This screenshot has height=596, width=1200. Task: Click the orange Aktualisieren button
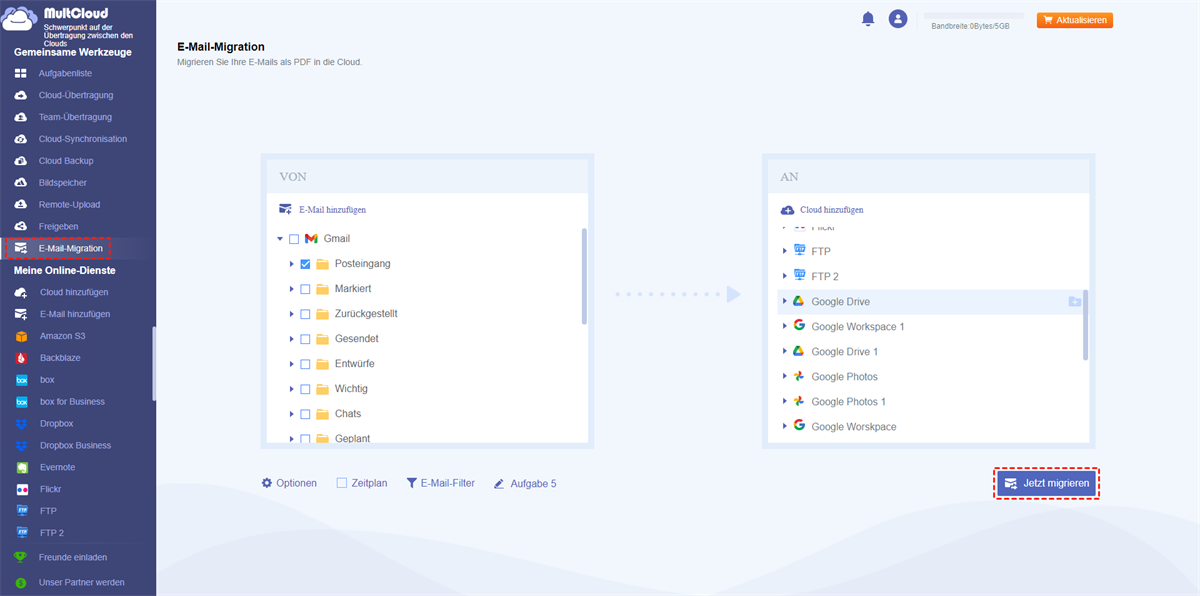[x=1075, y=20]
